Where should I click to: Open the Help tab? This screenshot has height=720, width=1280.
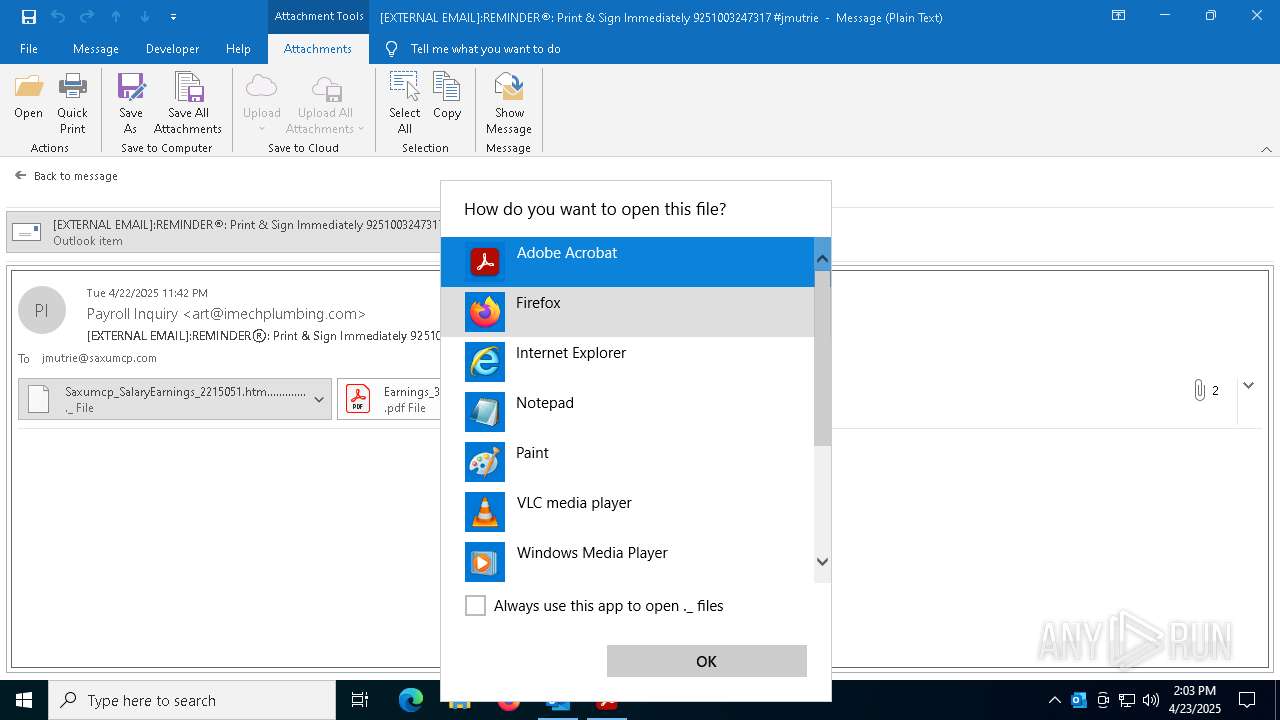(x=238, y=49)
